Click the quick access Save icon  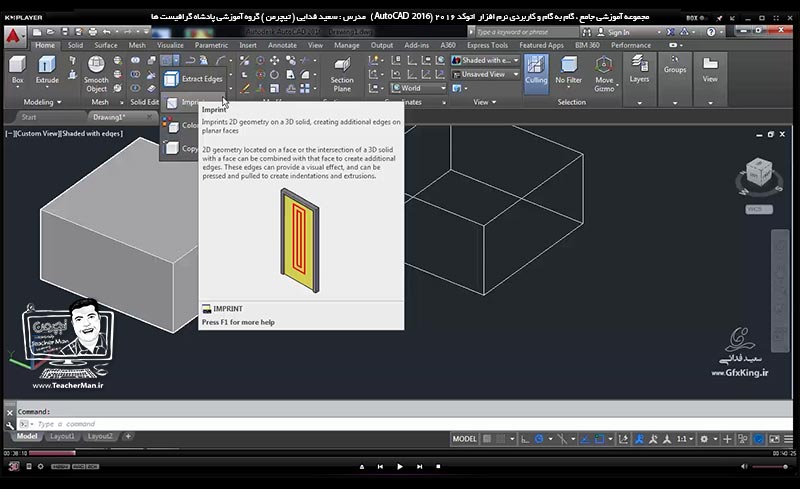[65, 32]
